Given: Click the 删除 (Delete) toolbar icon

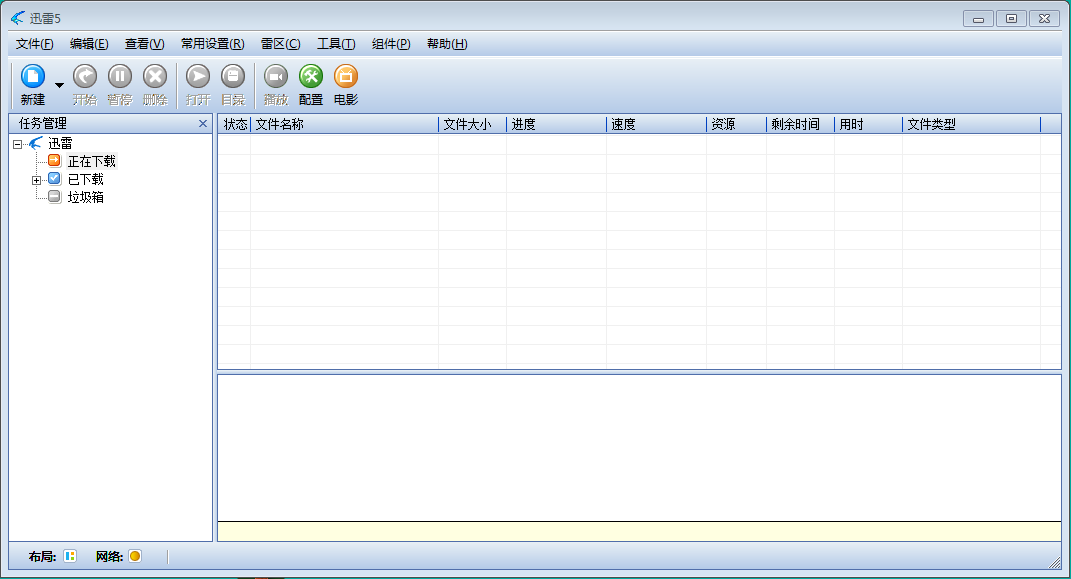Looking at the screenshot, I should (155, 77).
